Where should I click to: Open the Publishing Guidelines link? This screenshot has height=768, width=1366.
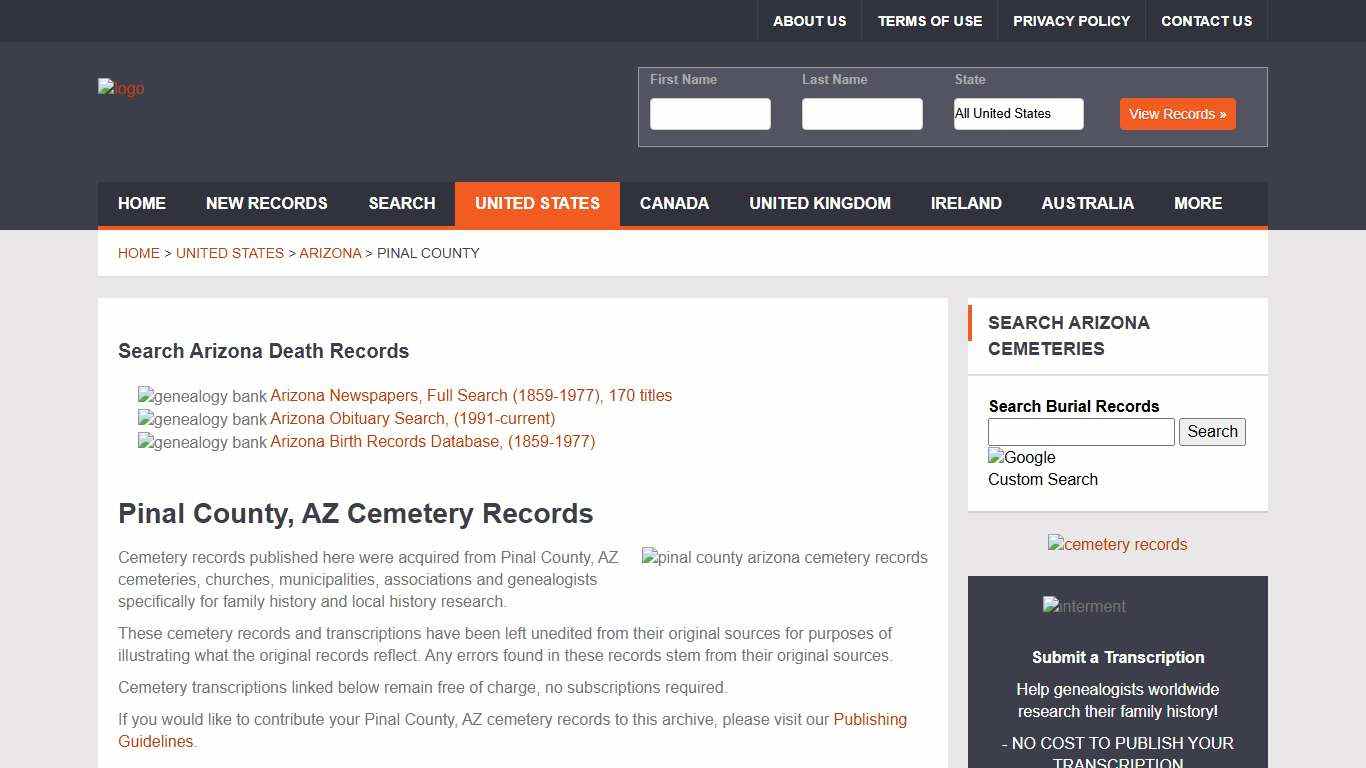click(x=868, y=719)
